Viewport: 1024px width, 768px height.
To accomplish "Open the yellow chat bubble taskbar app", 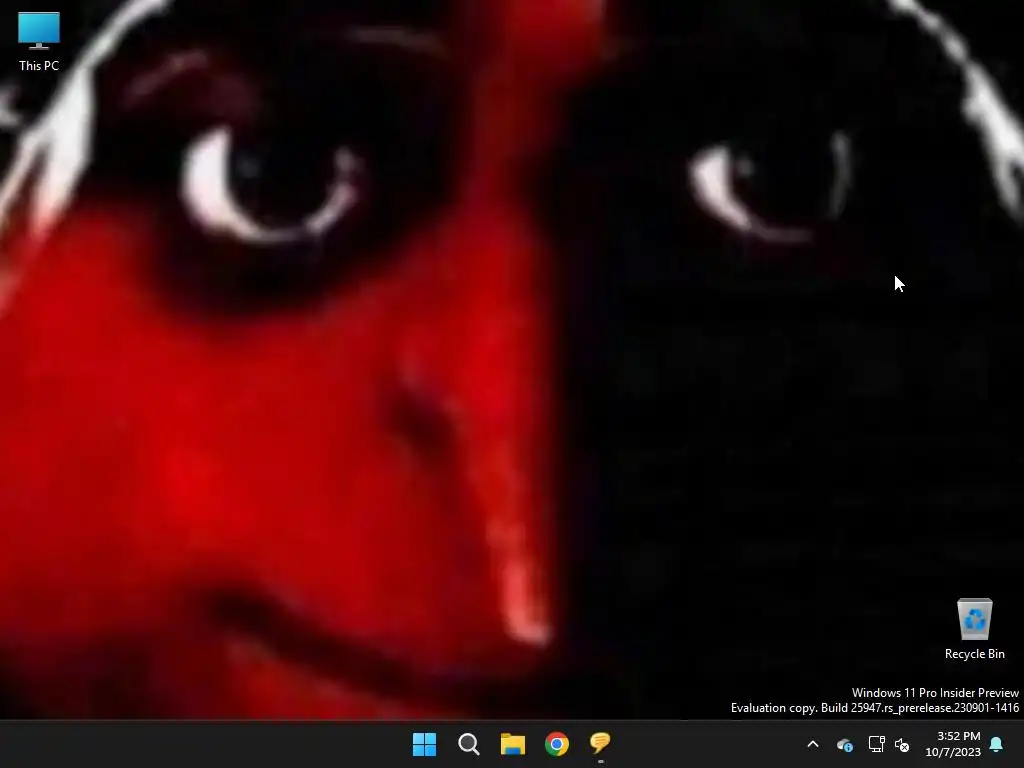I will pos(600,743).
